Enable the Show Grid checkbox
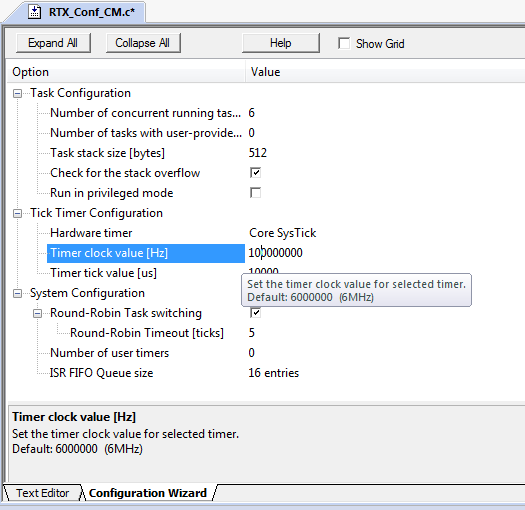Viewport: 525px width, 510px height. pos(344,43)
